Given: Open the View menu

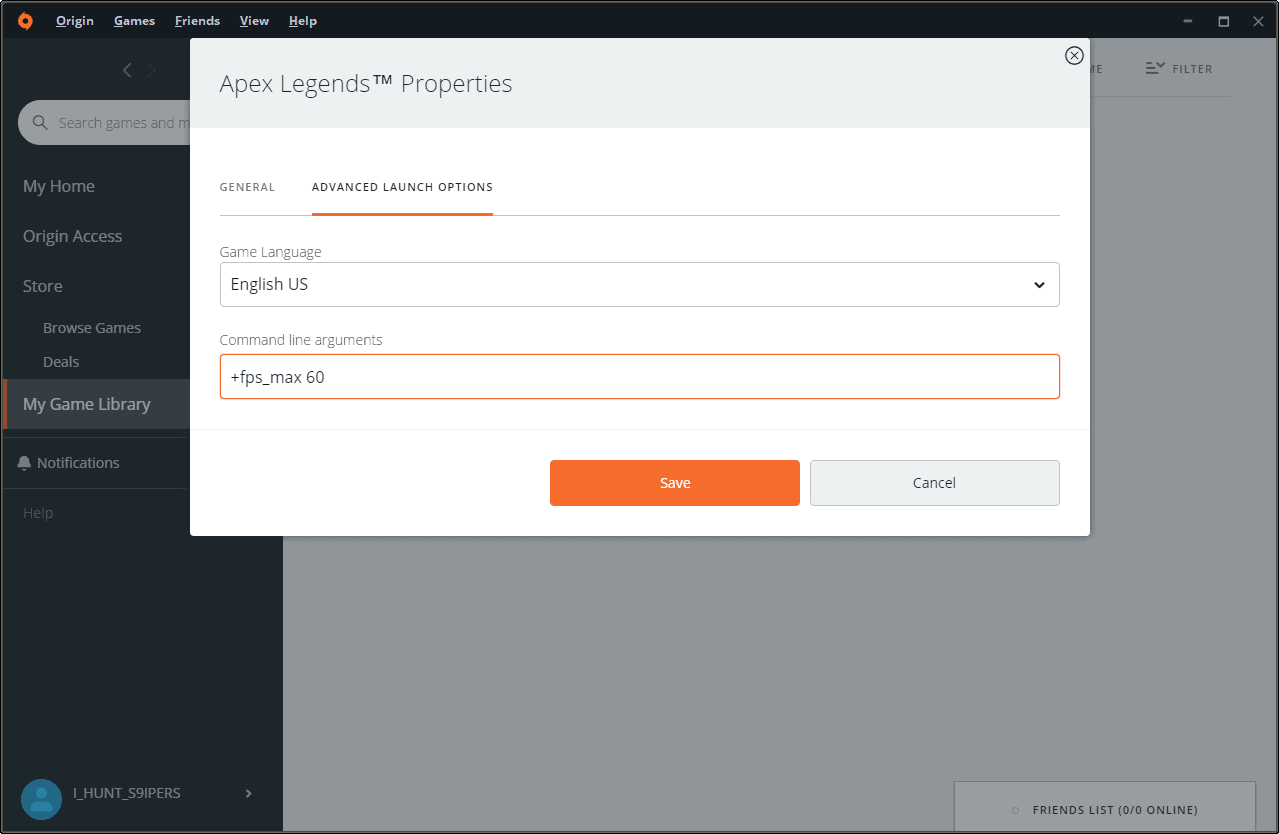Looking at the screenshot, I should click(254, 21).
